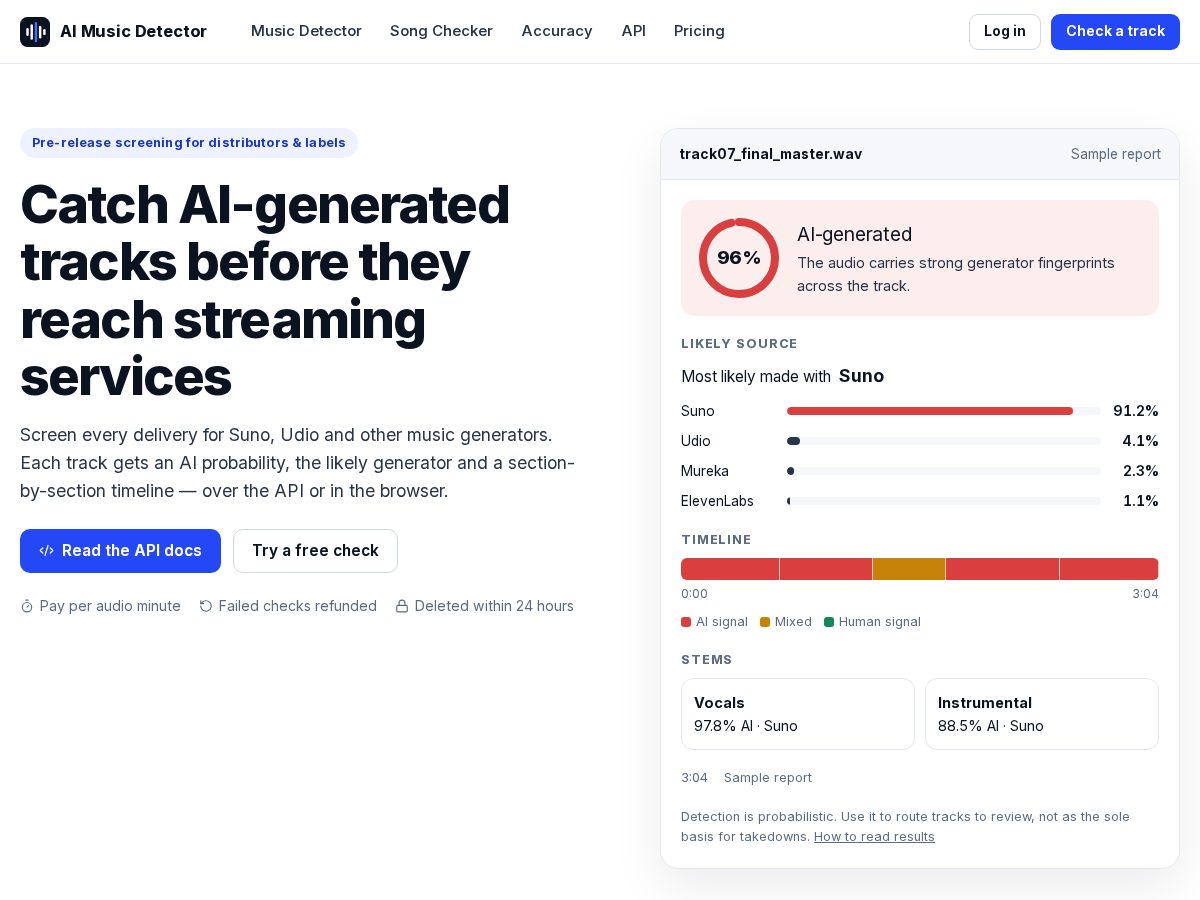Click the lock icon beside Deleted within 24 hours
Viewport: 1200px width, 900px height.
point(402,606)
